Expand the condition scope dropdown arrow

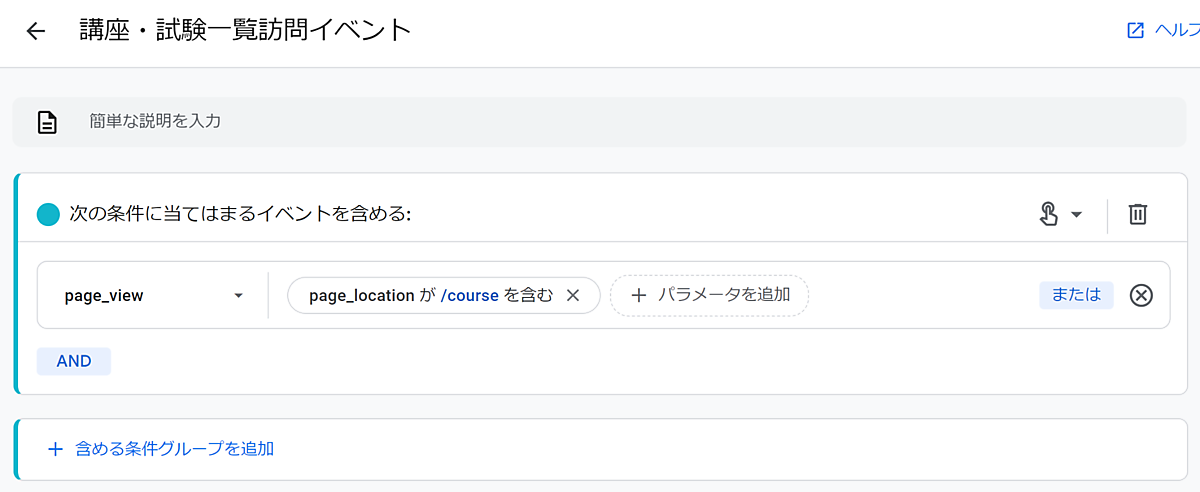(1077, 215)
